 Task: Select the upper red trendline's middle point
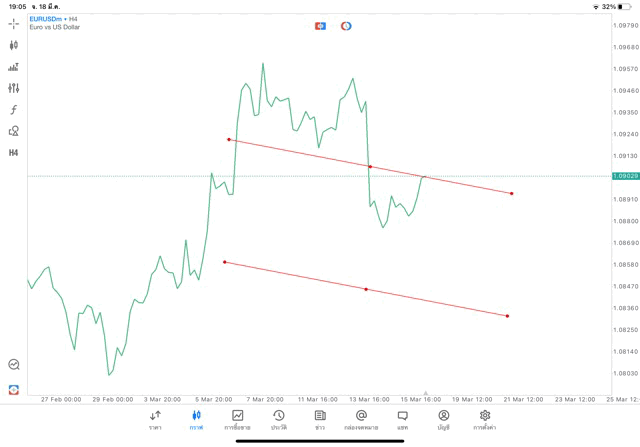point(370,167)
